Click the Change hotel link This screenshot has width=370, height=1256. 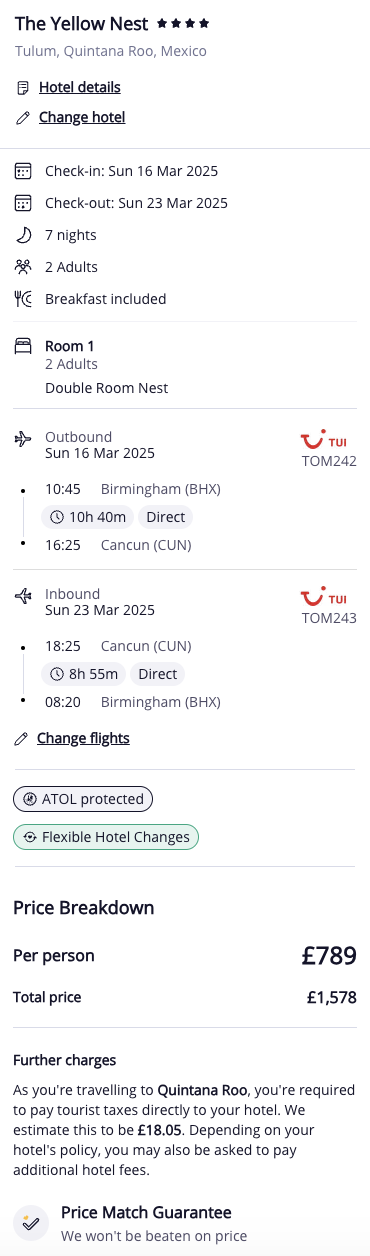82,118
